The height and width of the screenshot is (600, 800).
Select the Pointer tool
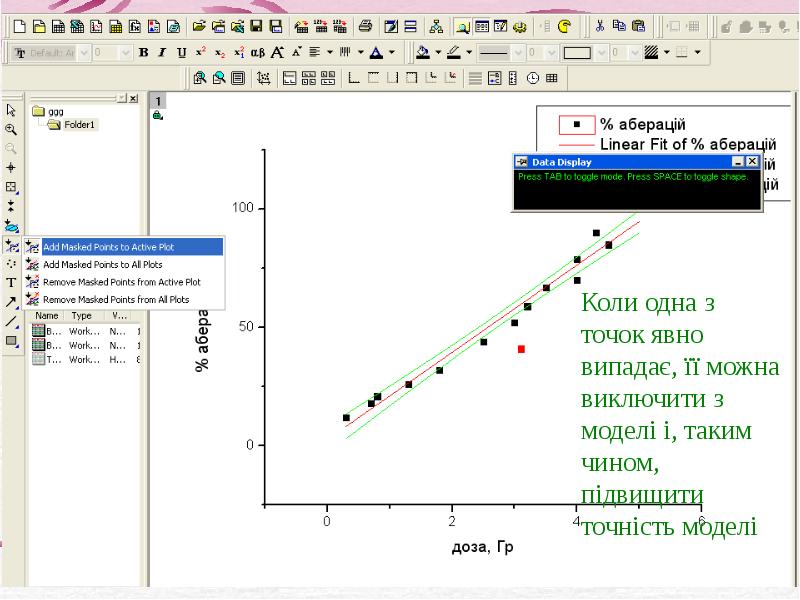pos(11,110)
